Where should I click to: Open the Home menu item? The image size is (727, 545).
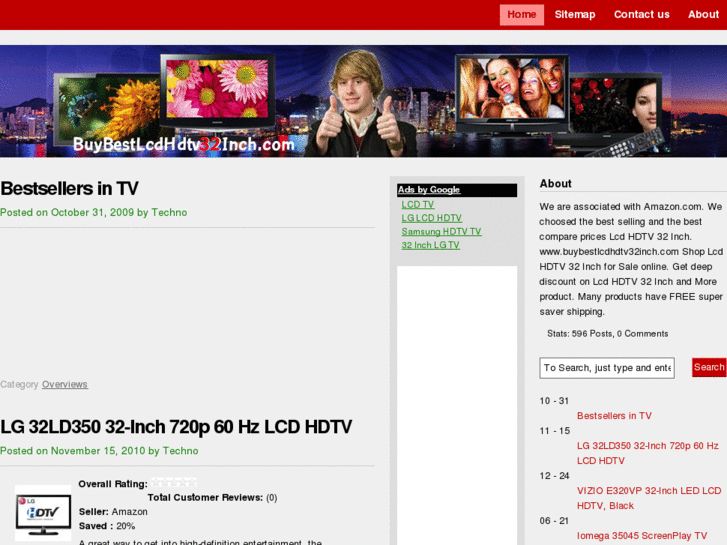522,15
